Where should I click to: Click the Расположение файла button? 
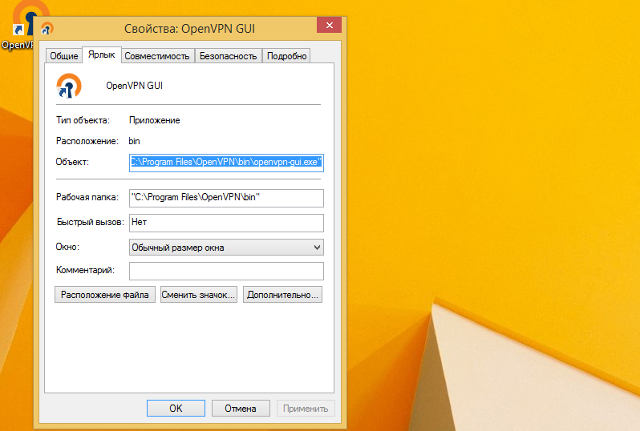click(x=105, y=295)
